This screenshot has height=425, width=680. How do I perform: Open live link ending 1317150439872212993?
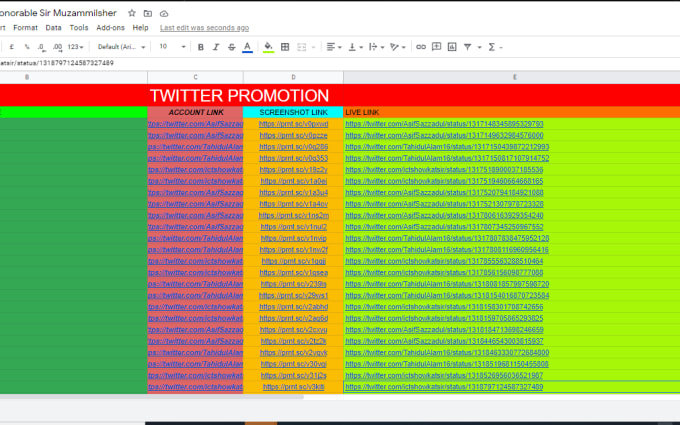click(x=447, y=147)
